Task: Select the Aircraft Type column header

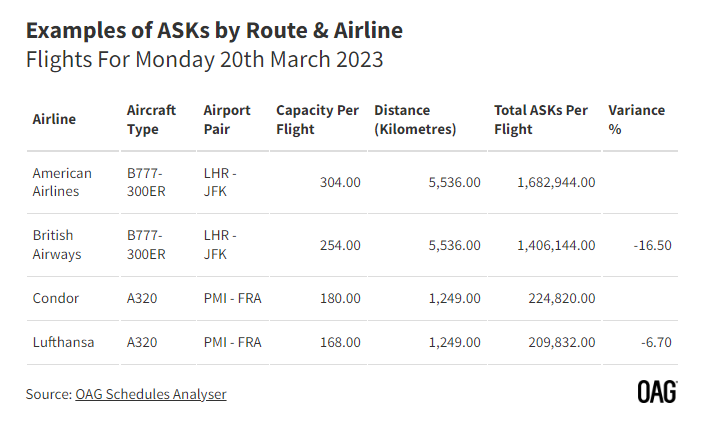Action: (x=151, y=120)
